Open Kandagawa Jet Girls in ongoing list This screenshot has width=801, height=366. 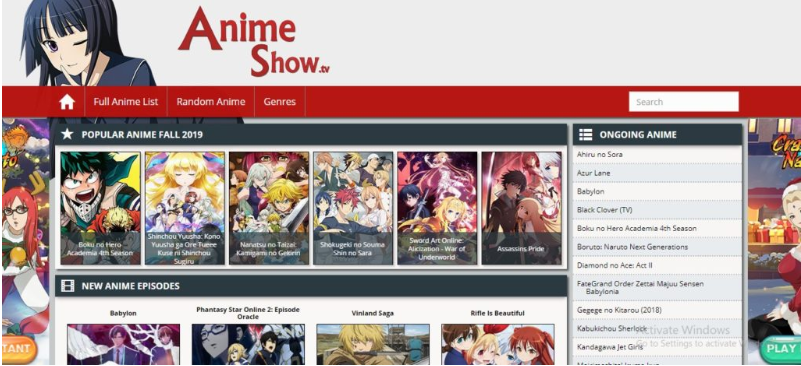[x=610, y=347]
